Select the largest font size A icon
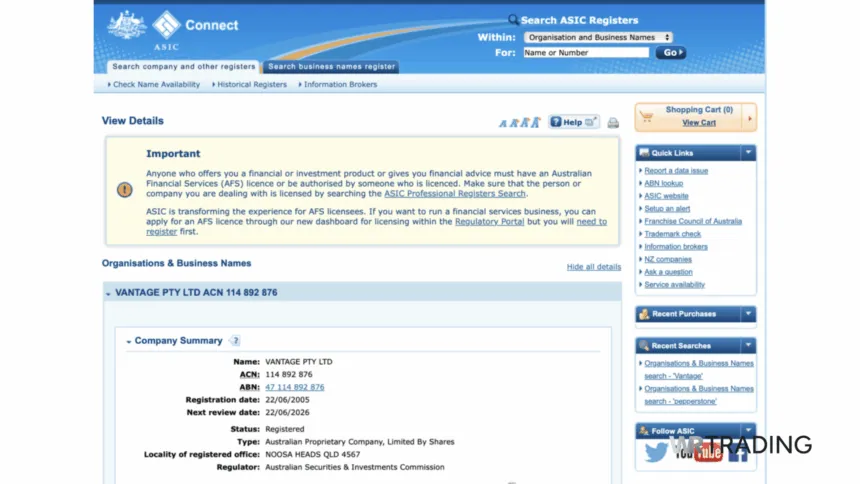The height and width of the screenshot is (484, 860). (536, 122)
